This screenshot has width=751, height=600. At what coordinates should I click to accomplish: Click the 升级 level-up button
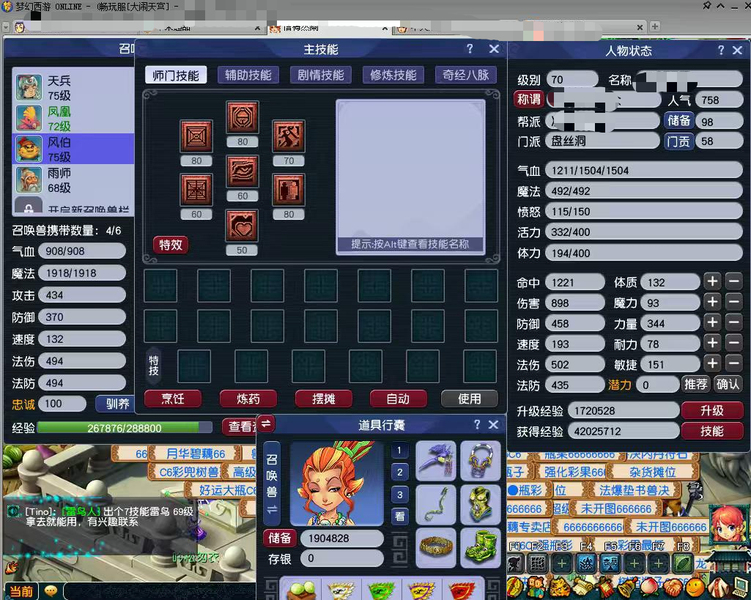tap(711, 411)
